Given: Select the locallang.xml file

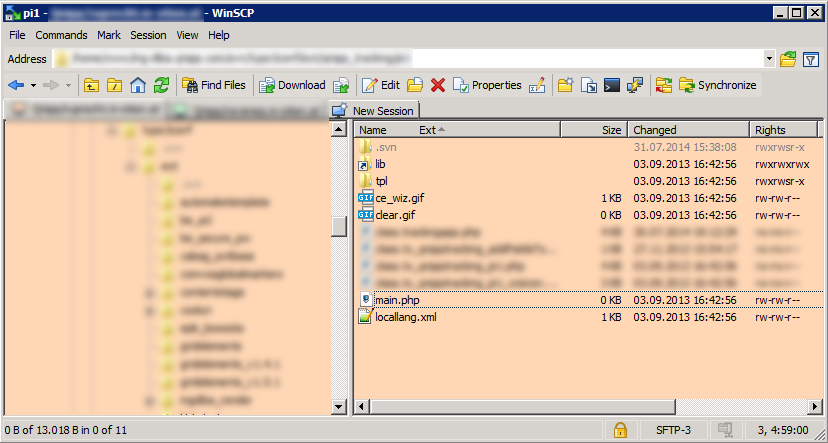Looking at the screenshot, I should [405, 317].
